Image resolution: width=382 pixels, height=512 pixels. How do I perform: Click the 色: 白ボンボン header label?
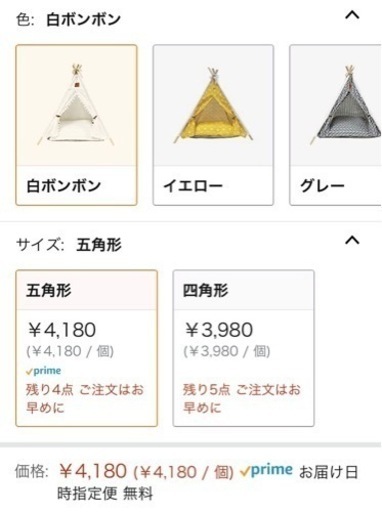click(x=68, y=19)
